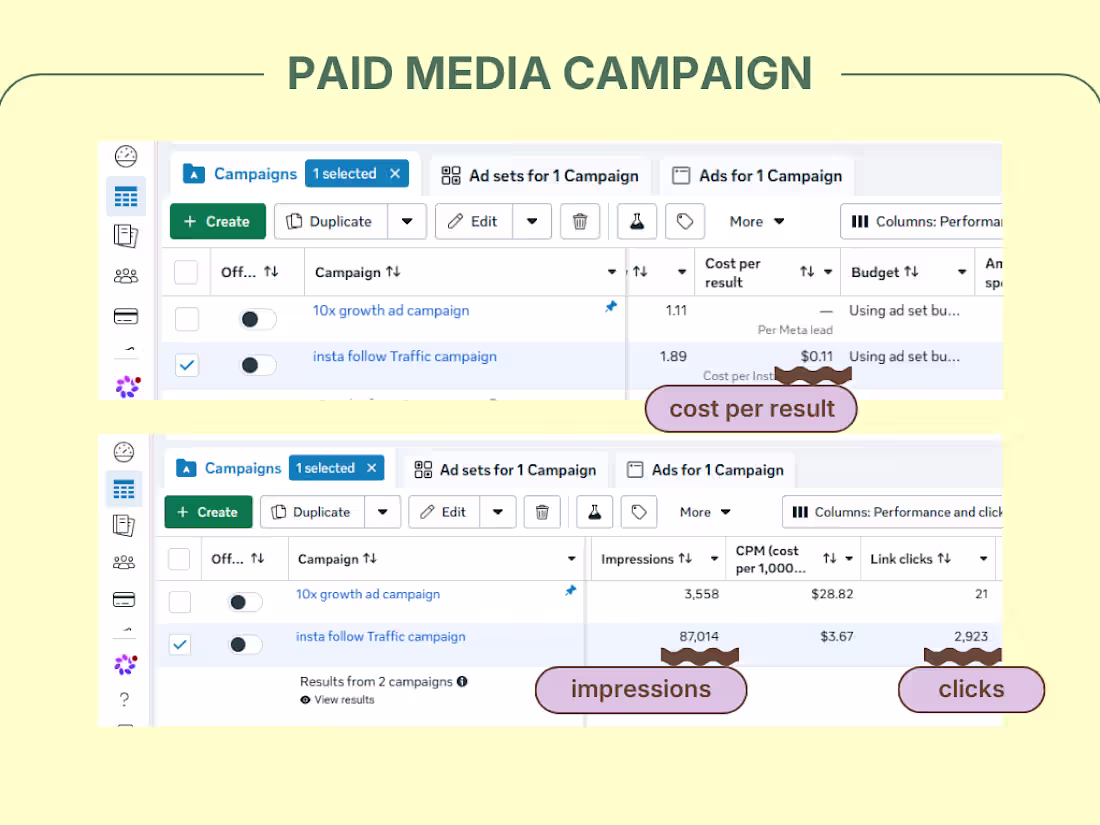
Task: Toggle the lower insta follow Traffic campaign switch
Action: tap(244, 644)
